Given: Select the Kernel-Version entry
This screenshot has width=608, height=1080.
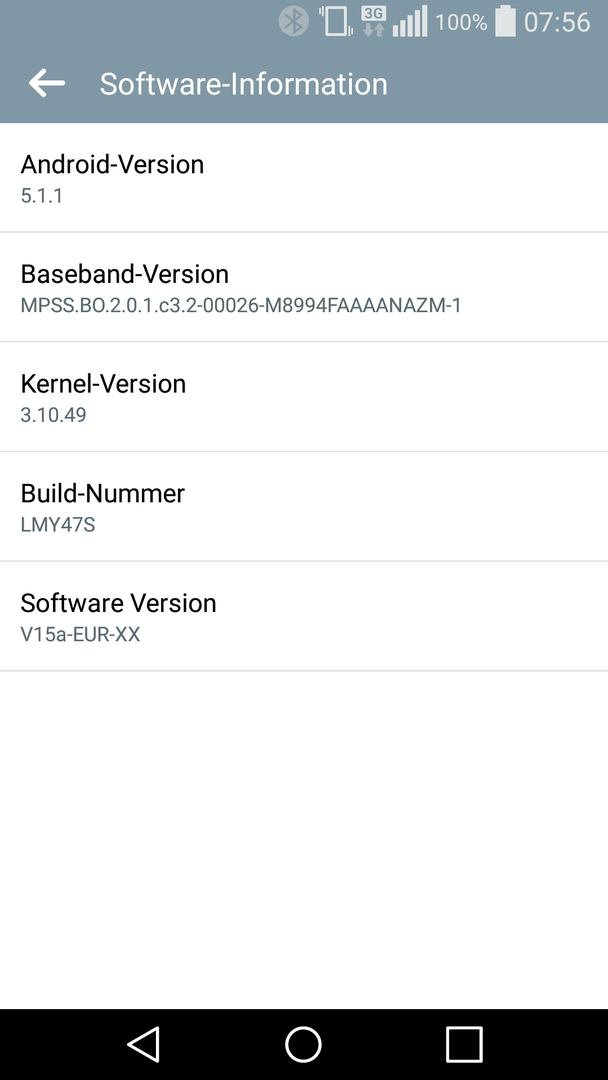Looking at the screenshot, I should point(304,397).
